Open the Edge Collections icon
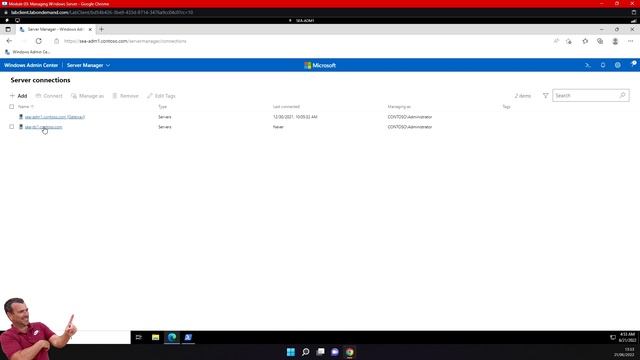The width and height of the screenshot is (640, 360). (x=600, y=41)
